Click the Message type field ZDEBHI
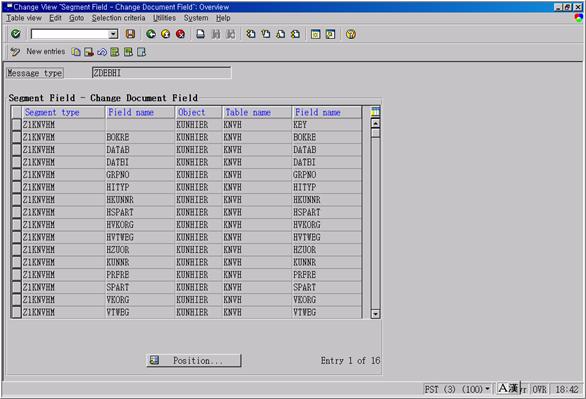The height and width of the screenshot is (399, 586). pyautogui.click(x=161, y=73)
